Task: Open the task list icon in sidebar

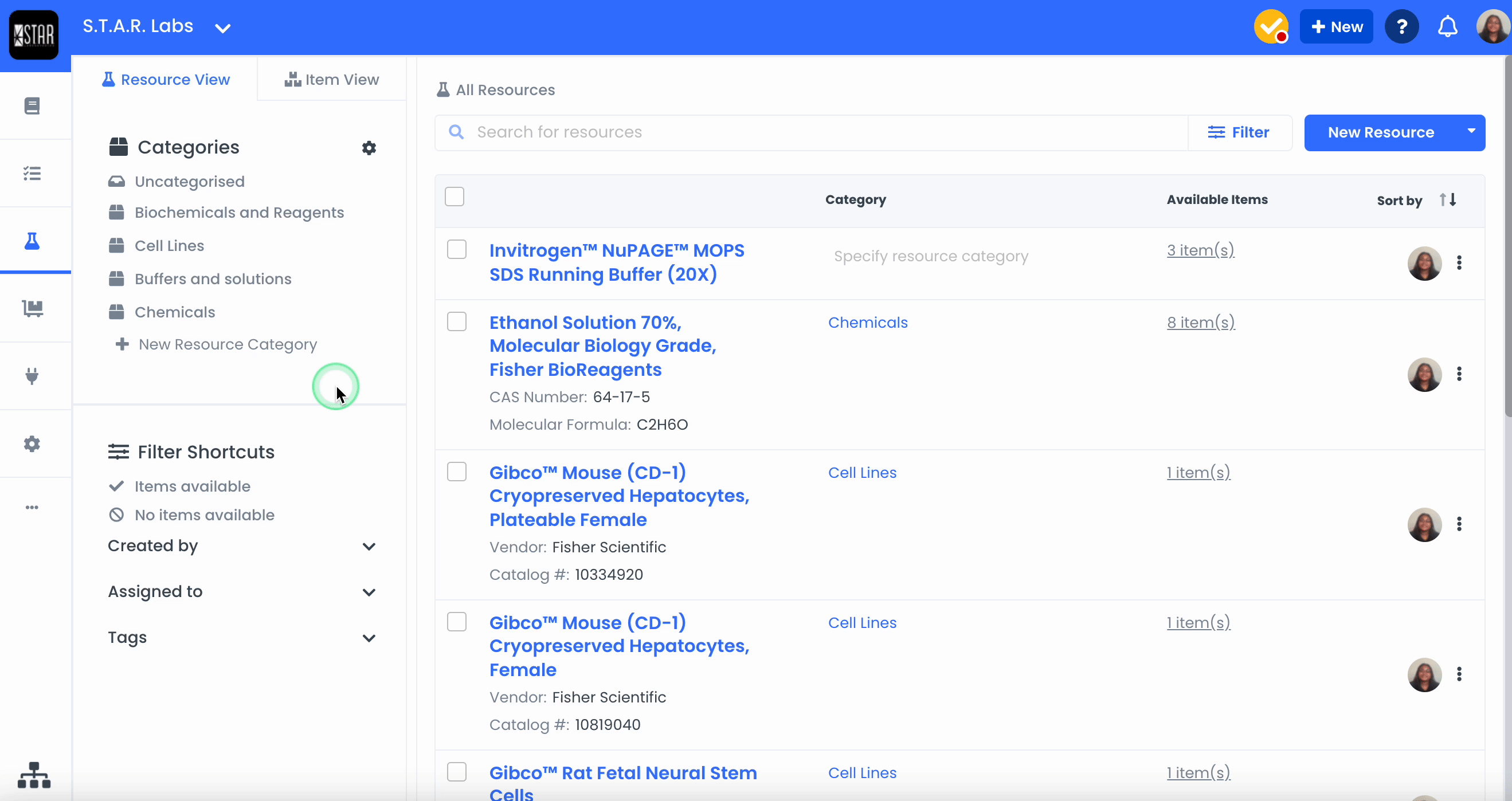Action: (32, 174)
